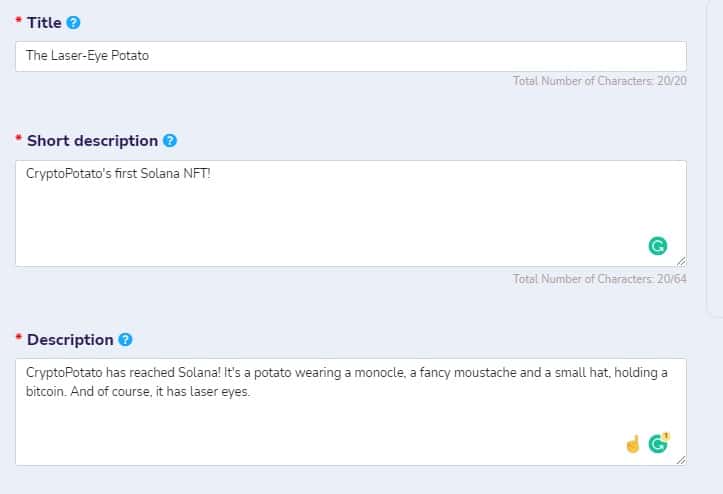
Task: Select the bold Title label
Action: [44, 23]
